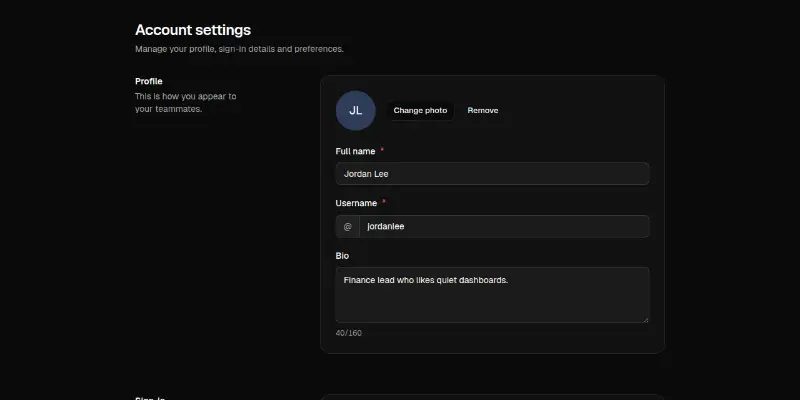
Task: Click the Change photo button
Action: (x=420, y=111)
